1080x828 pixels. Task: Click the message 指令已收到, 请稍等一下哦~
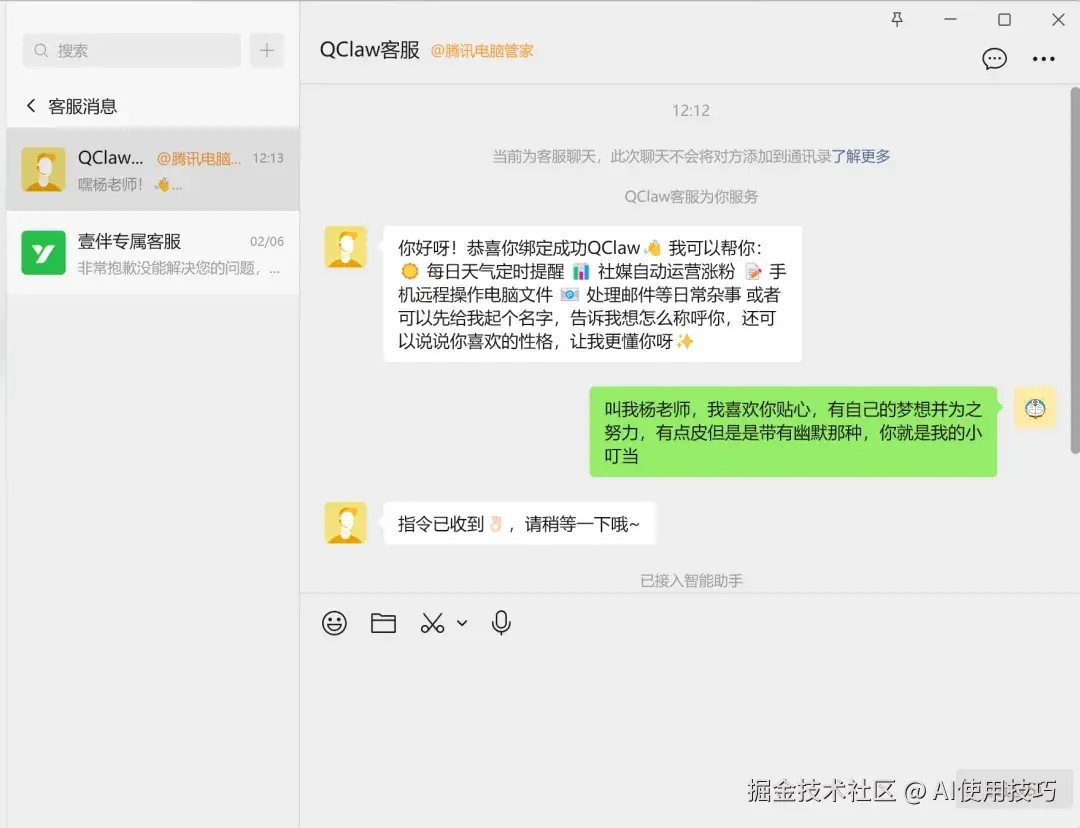click(519, 524)
